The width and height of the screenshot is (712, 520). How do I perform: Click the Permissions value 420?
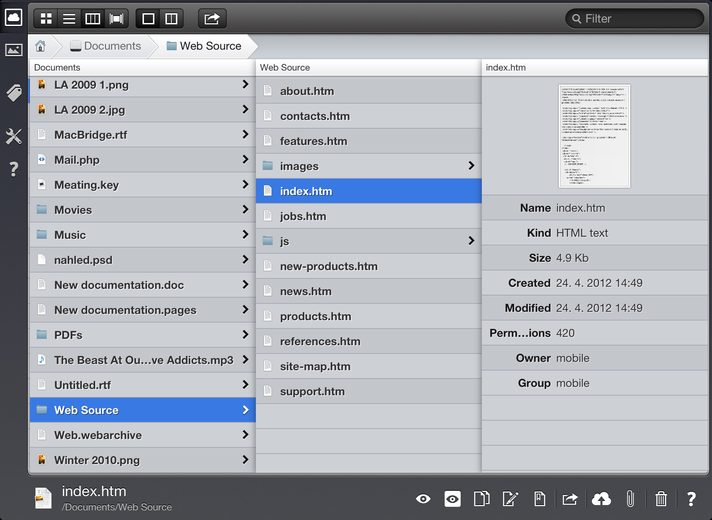tap(565, 333)
